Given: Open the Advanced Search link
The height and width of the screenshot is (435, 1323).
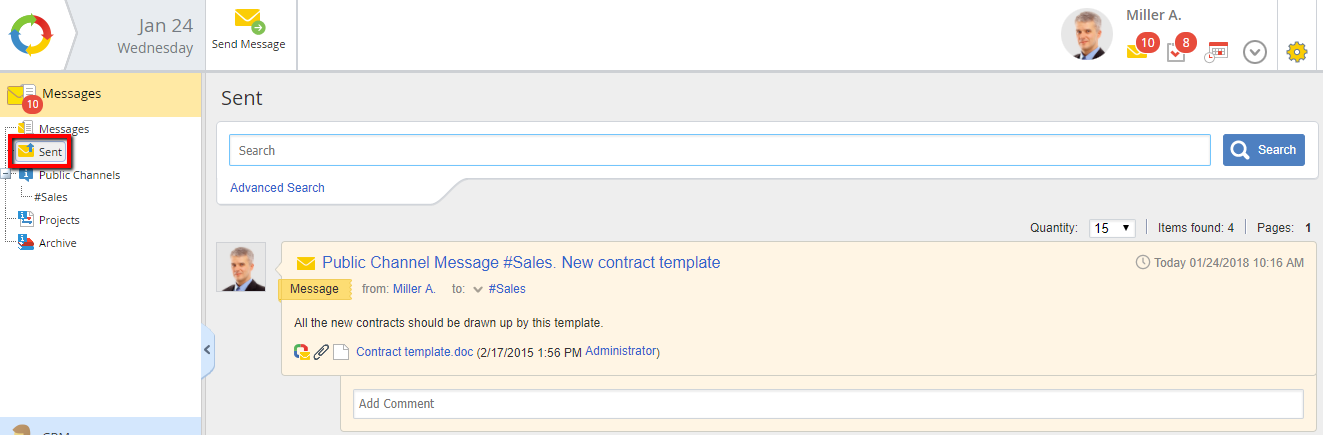Looking at the screenshot, I should click(x=277, y=188).
